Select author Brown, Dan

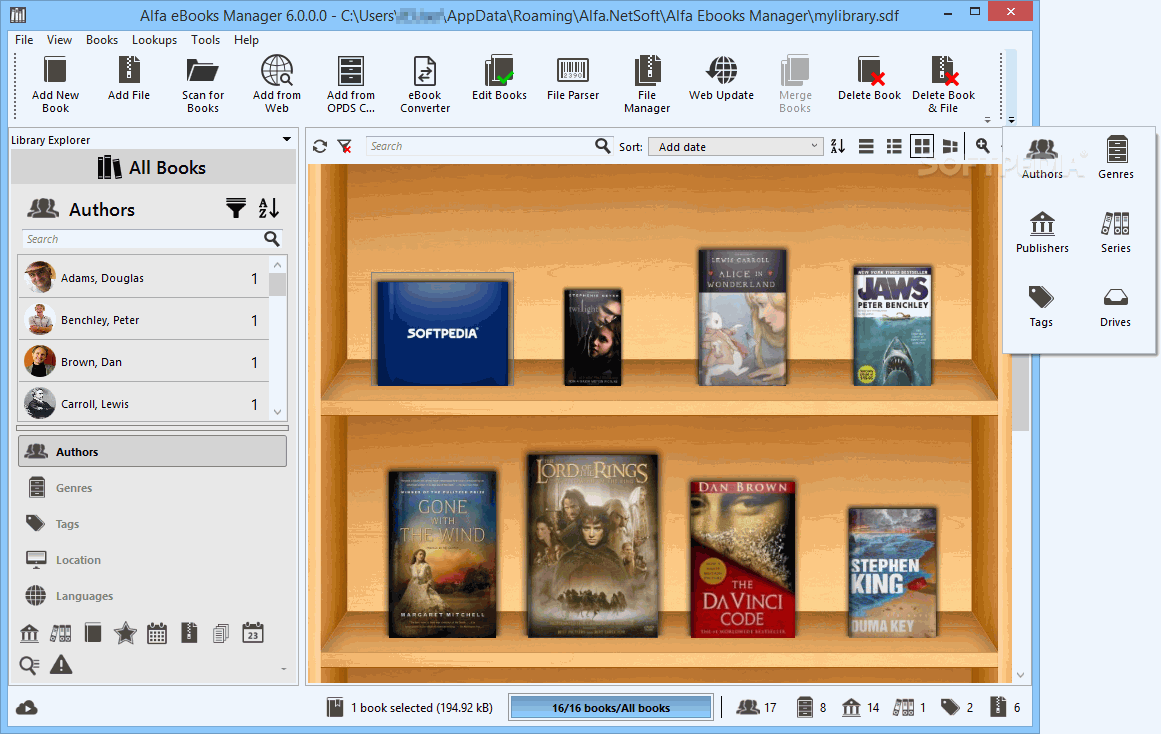click(144, 362)
